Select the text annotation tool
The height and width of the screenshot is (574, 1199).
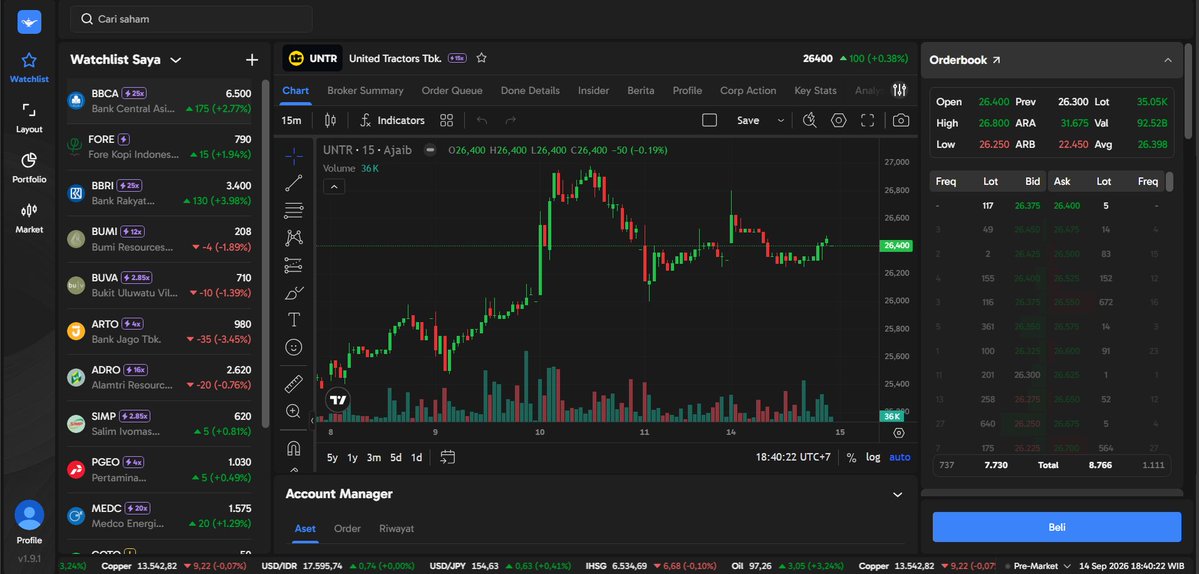(x=294, y=319)
